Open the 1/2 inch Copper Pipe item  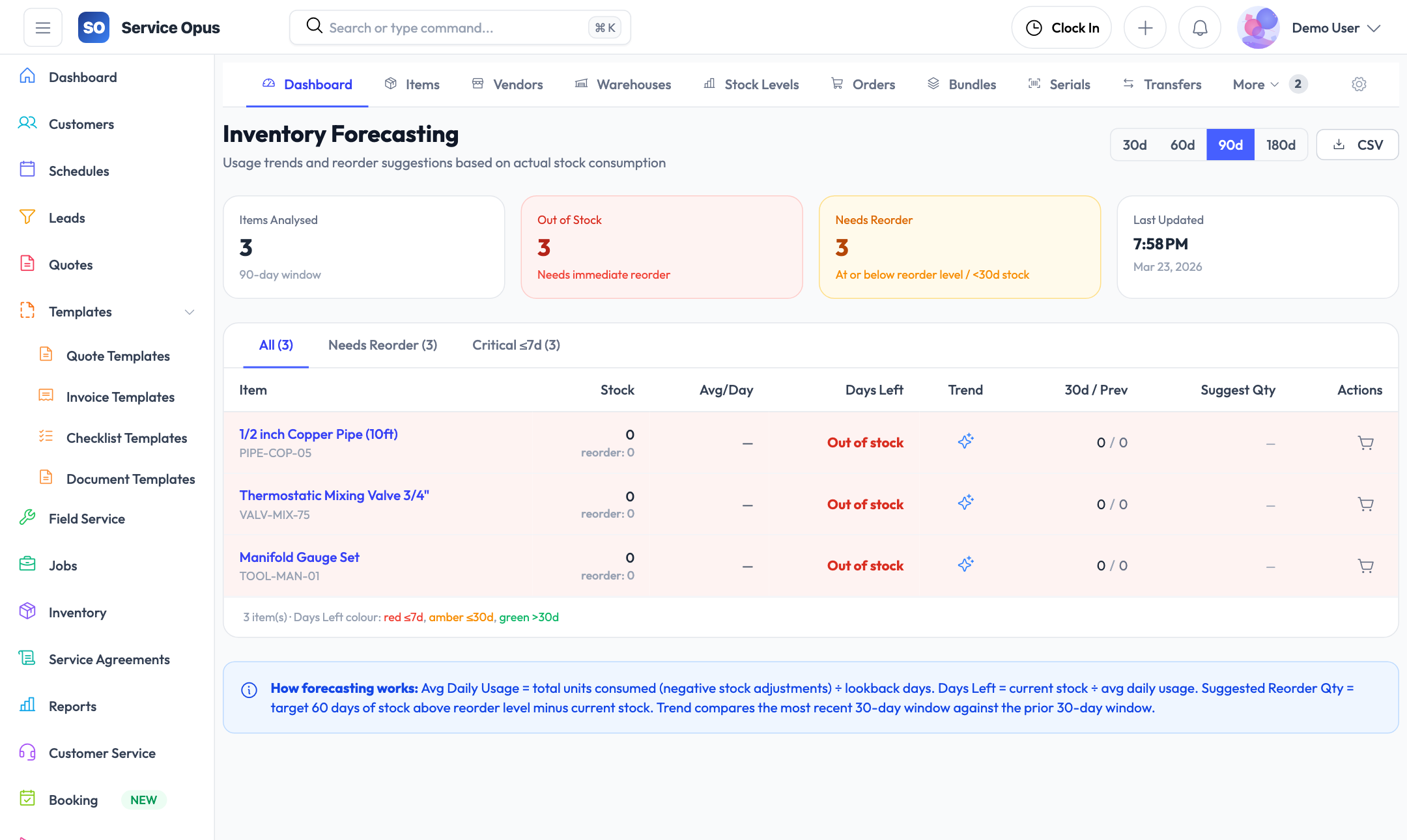pos(319,434)
